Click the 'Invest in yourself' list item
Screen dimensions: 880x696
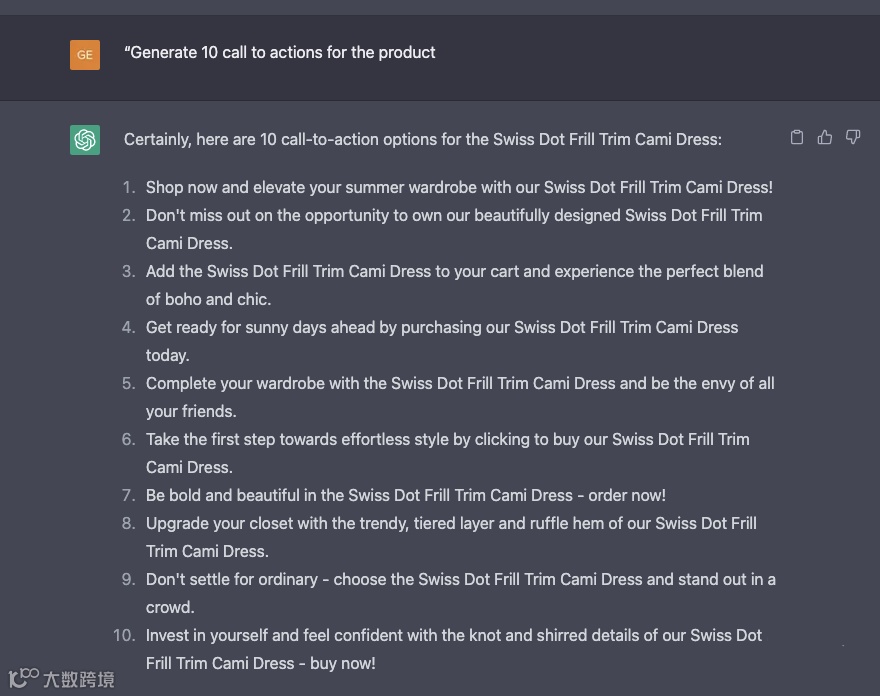[454, 635]
